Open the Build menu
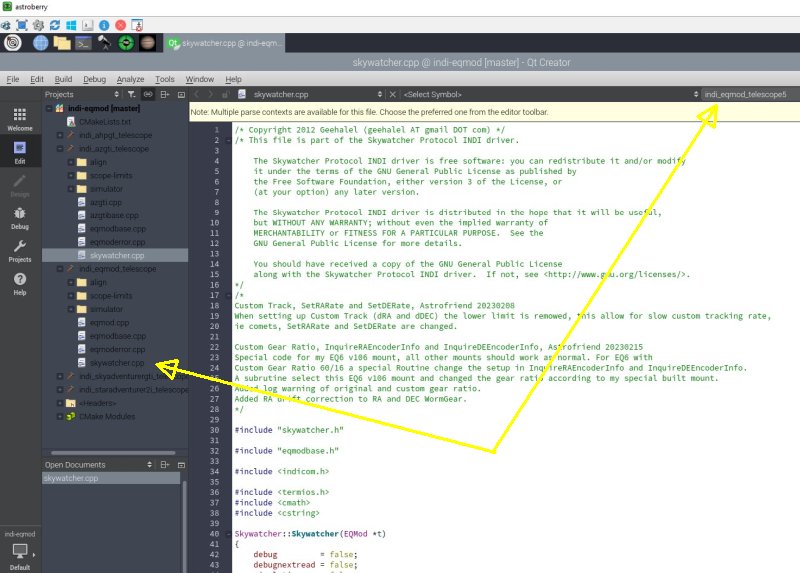The width and height of the screenshot is (800, 573). coord(63,79)
